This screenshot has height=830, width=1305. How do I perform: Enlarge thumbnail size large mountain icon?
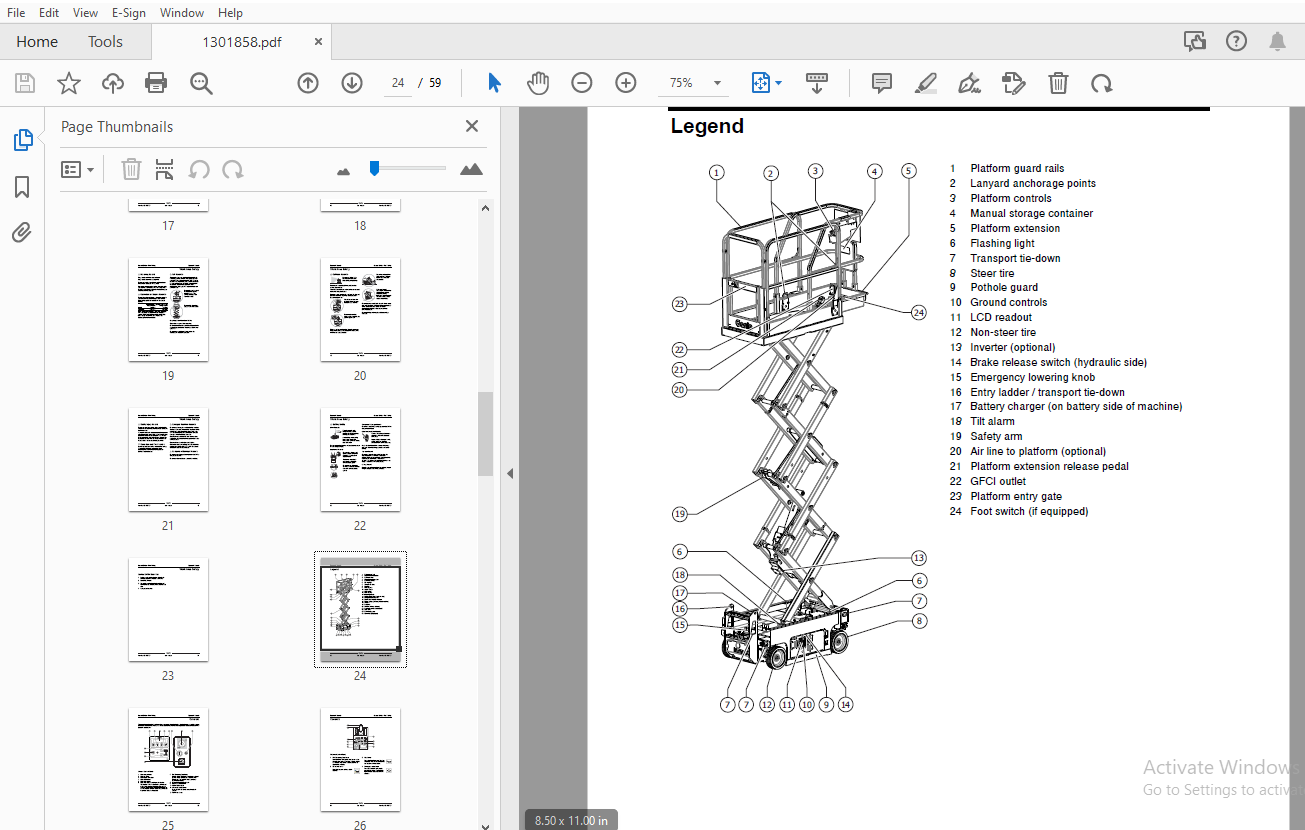(x=471, y=169)
